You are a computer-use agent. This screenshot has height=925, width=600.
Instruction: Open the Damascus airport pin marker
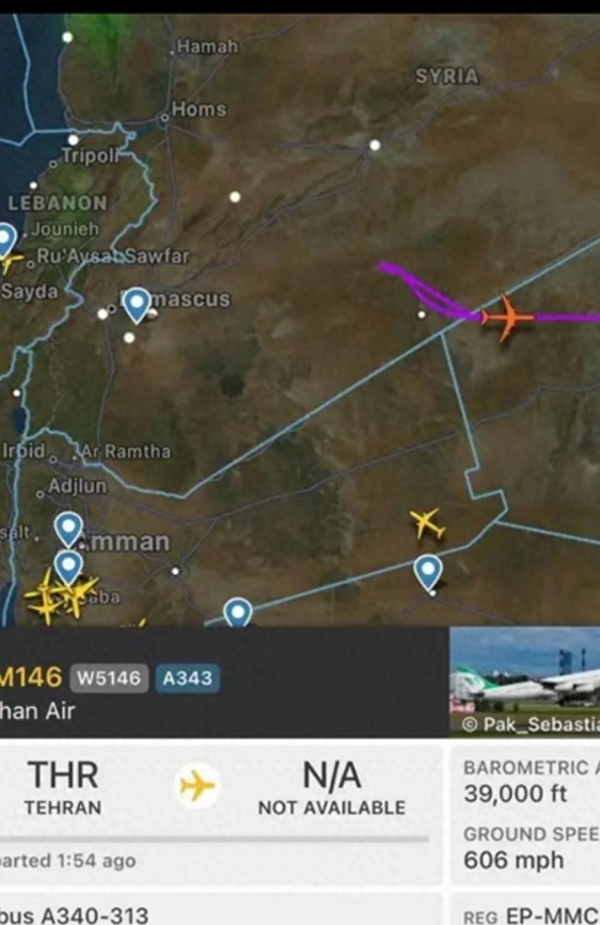(137, 305)
